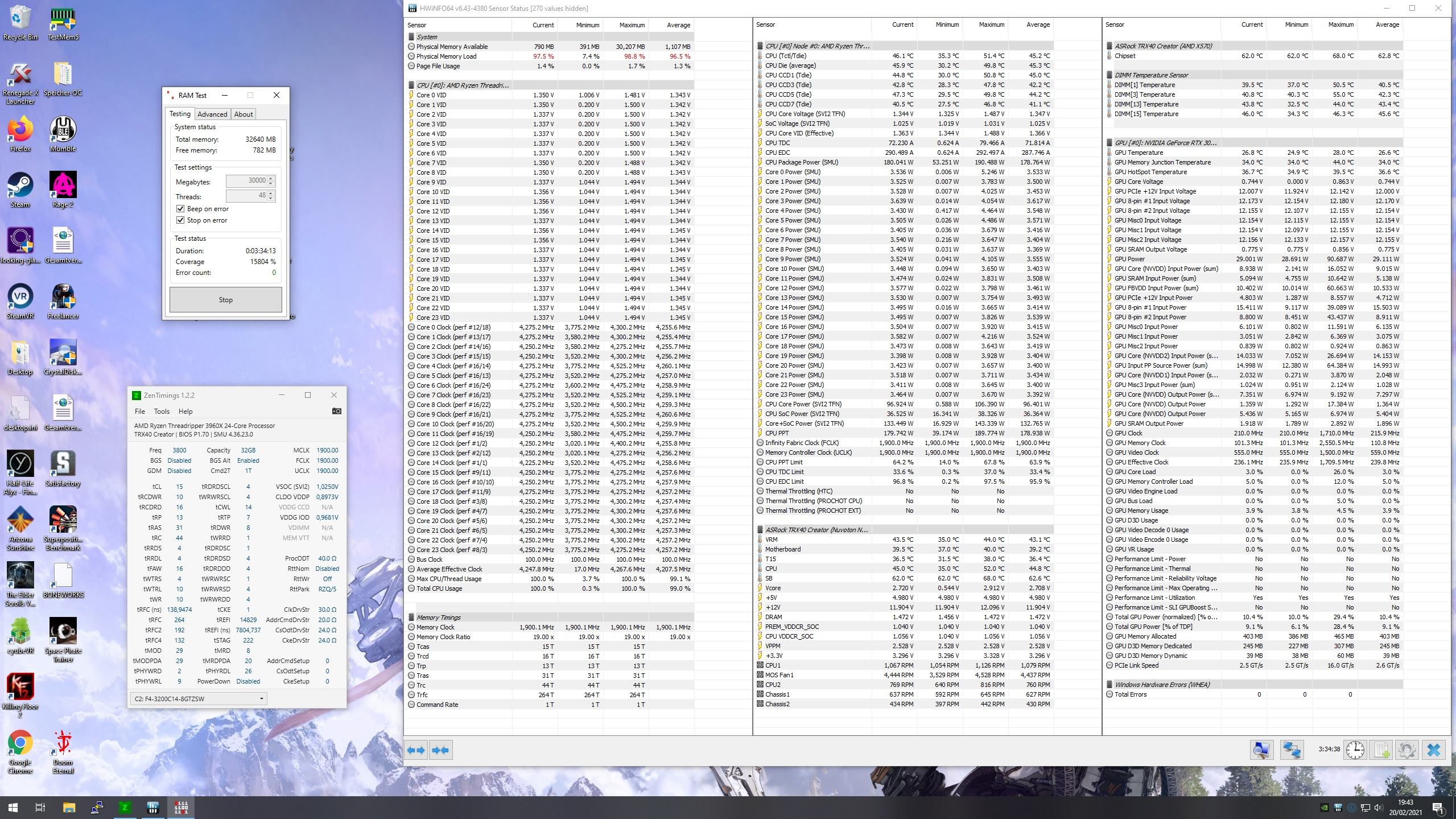The image size is (1456, 819).
Task: Open the About tab in RAM Test
Action: coord(244,114)
